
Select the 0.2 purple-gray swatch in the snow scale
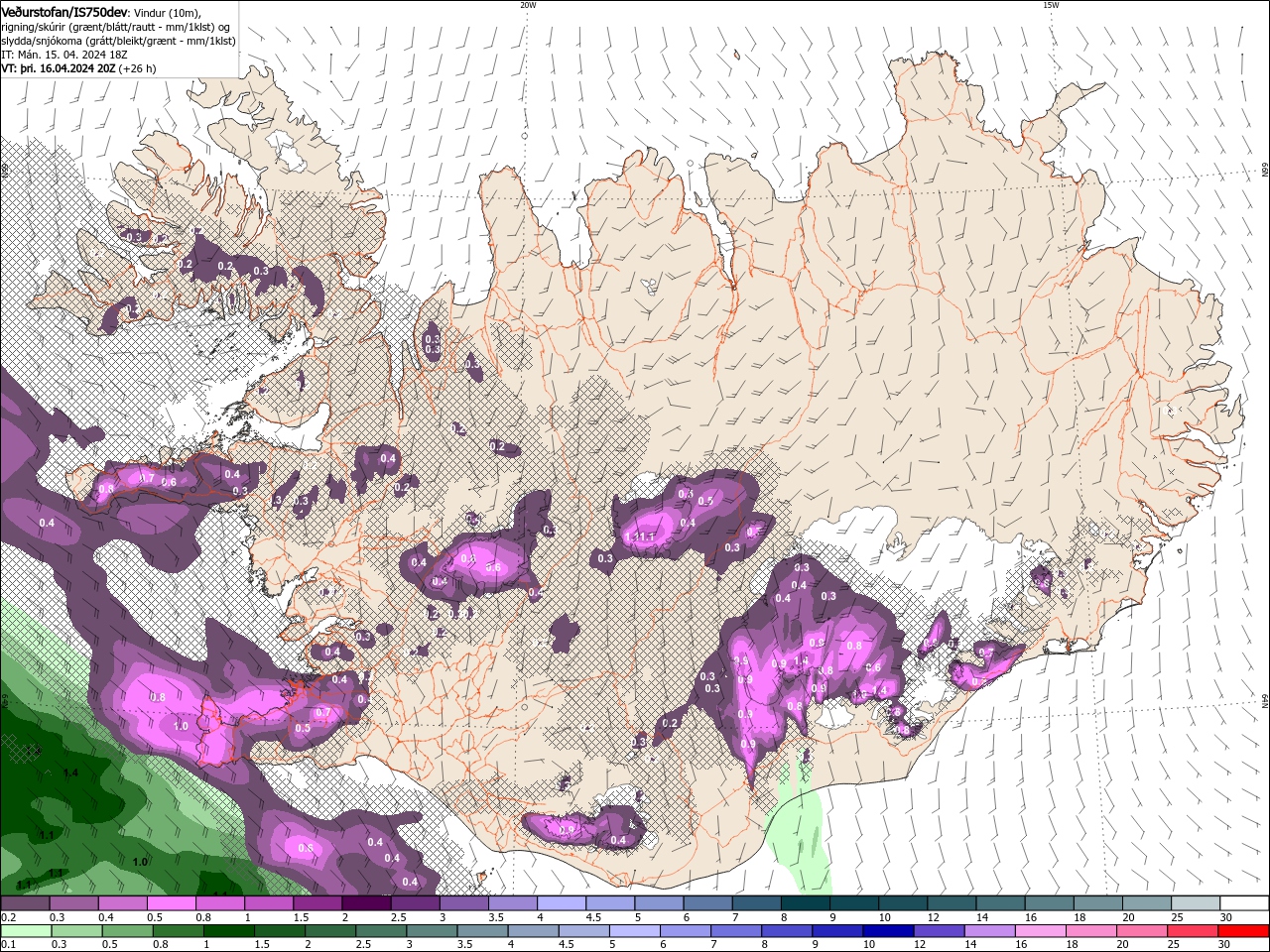(x=25, y=903)
